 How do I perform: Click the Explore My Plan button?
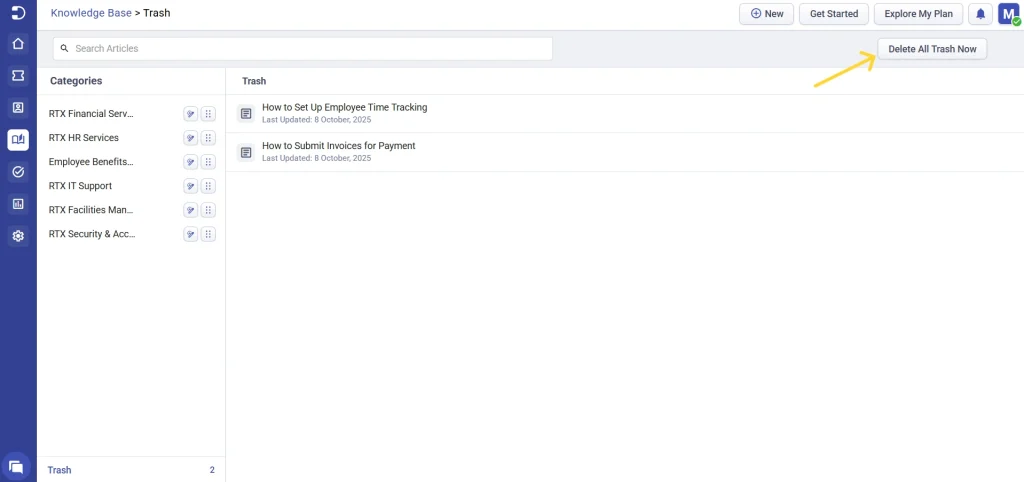pyautogui.click(x=918, y=14)
